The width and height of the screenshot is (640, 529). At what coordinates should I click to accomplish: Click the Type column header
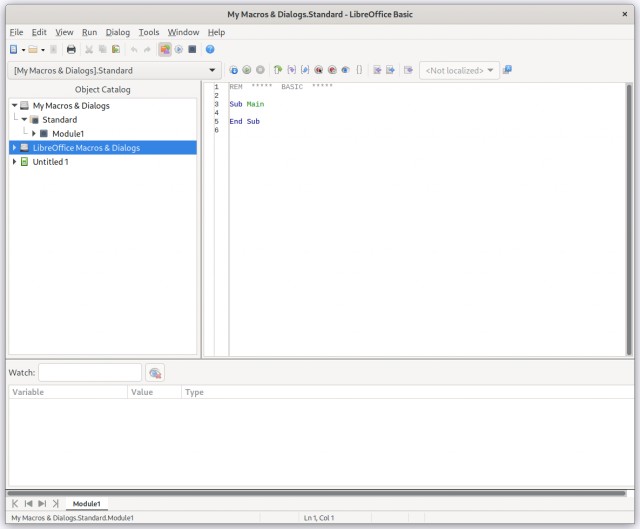click(x=407, y=392)
